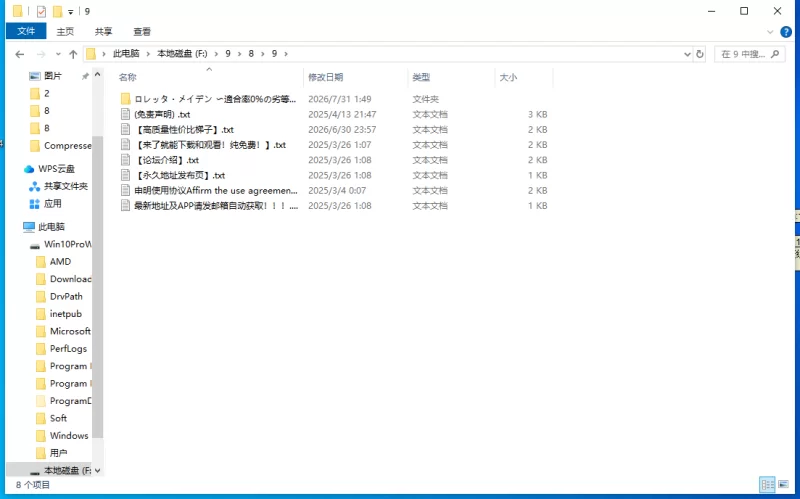The width and height of the screenshot is (800, 499).
Task: Select the 【永久地址发布页】.txt file
Action: [x=180, y=176]
